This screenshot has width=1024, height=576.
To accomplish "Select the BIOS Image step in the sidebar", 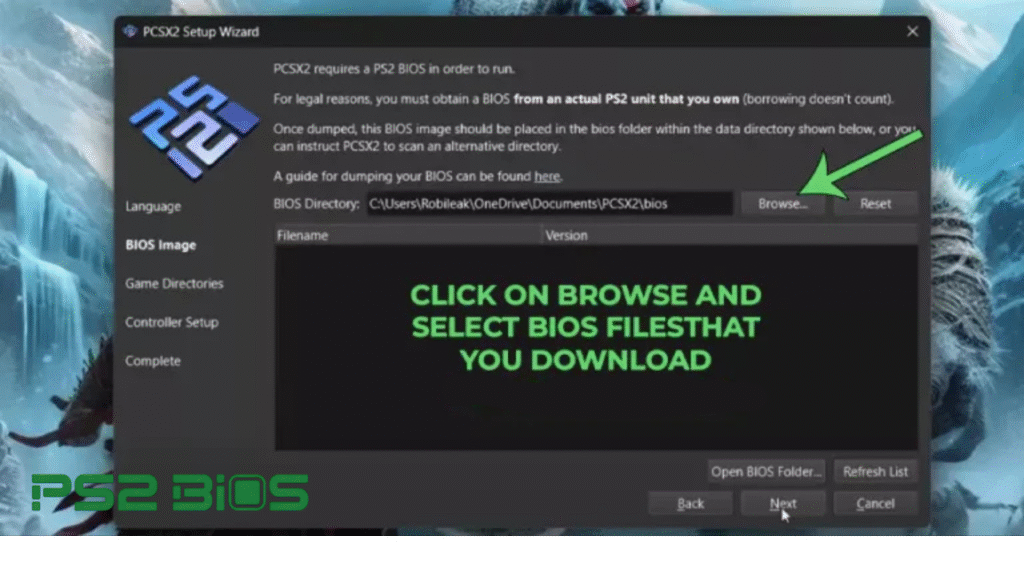I will click(160, 245).
